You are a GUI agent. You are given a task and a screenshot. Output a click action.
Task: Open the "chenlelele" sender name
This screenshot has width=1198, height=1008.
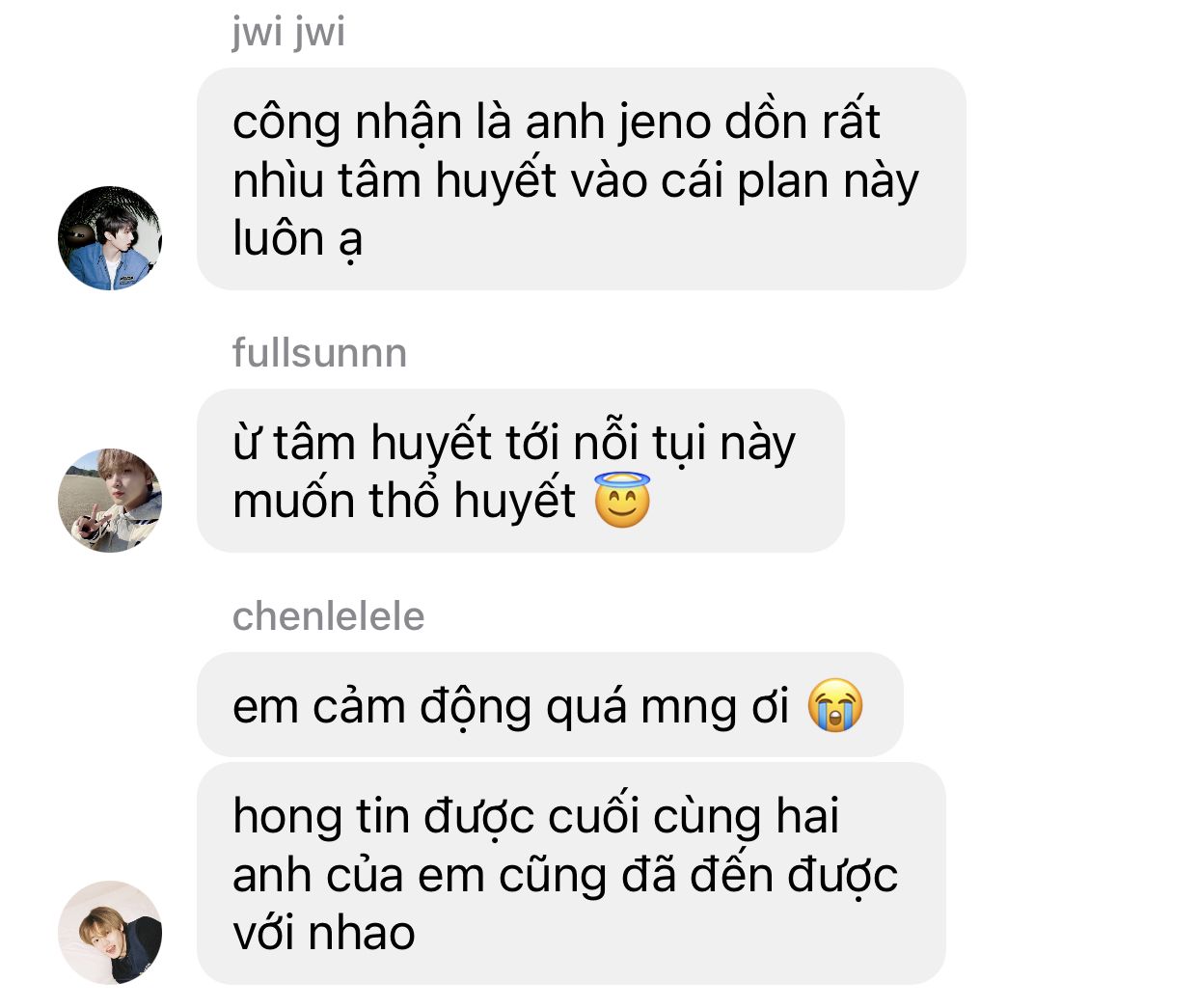click(328, 616)
